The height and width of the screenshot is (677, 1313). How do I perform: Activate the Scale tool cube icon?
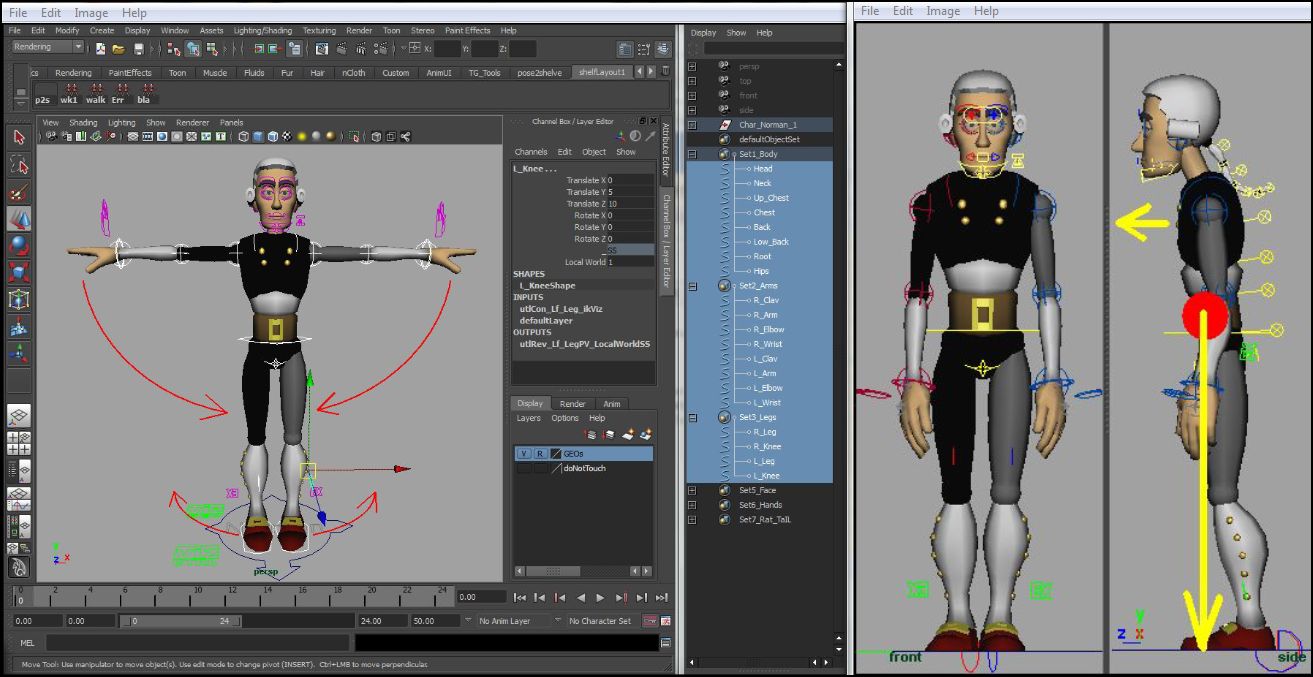[x=19, y=272]
